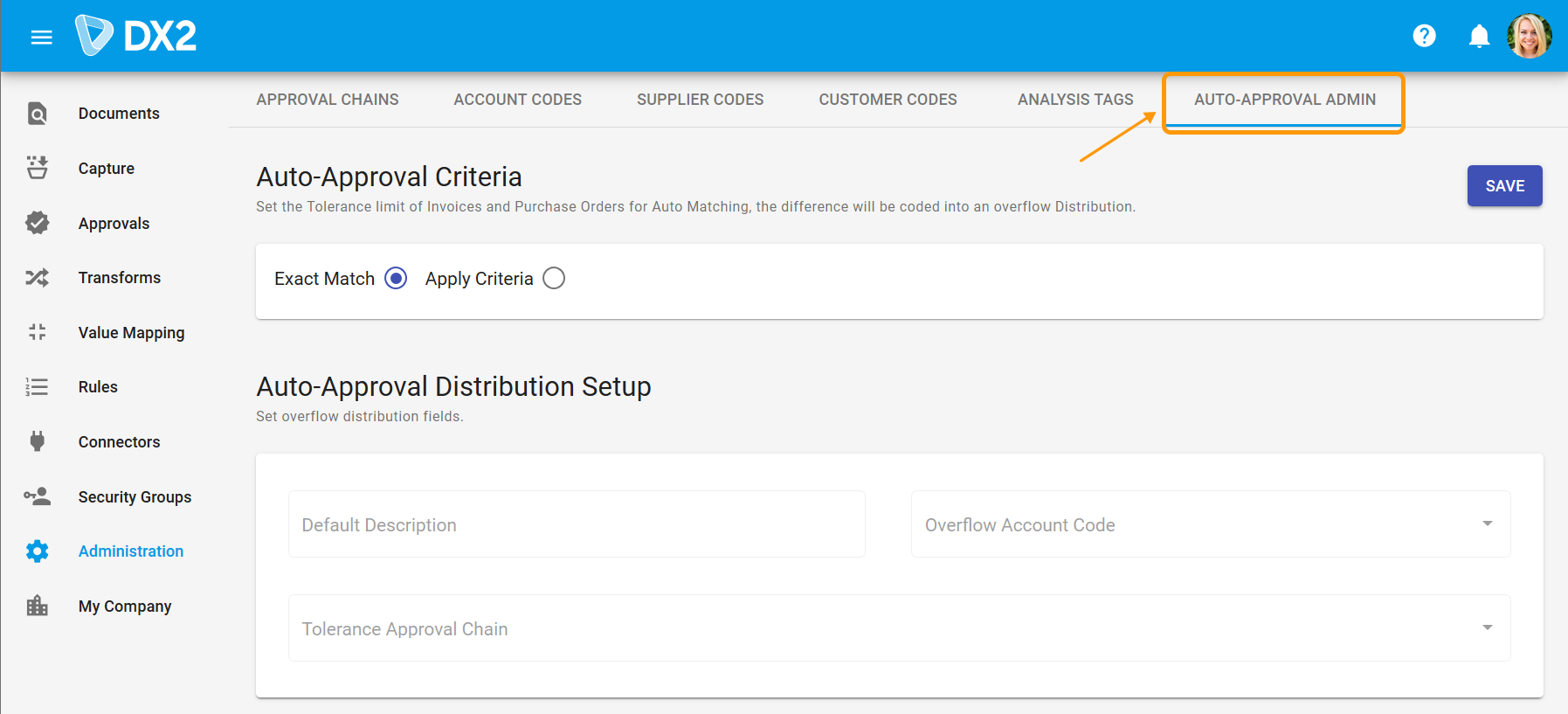Open the Supplier Codes tab

coord(701,100)
